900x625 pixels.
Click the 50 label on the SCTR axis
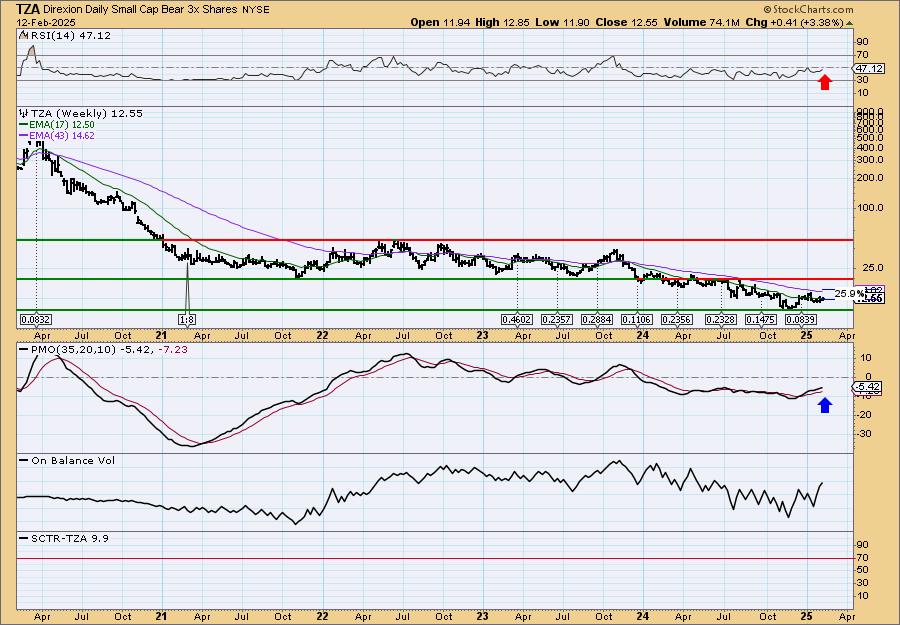862,569
